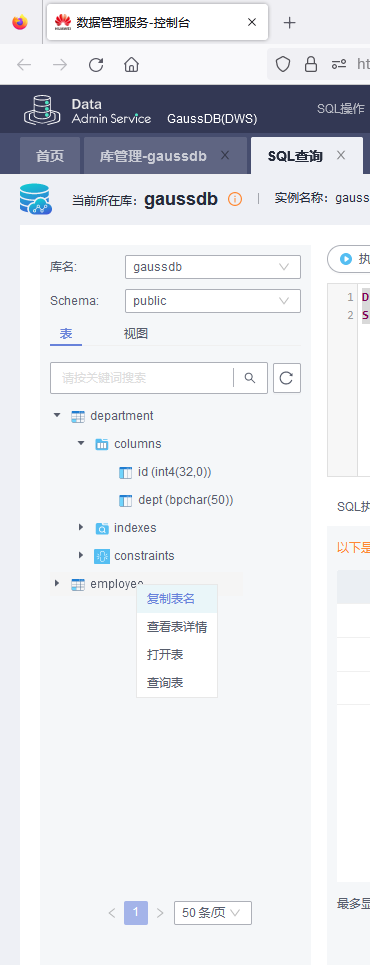Close the 数据管理服务-控制台 browser tab
The height and width of the screenshot is (965, 370).
[252, 22]
